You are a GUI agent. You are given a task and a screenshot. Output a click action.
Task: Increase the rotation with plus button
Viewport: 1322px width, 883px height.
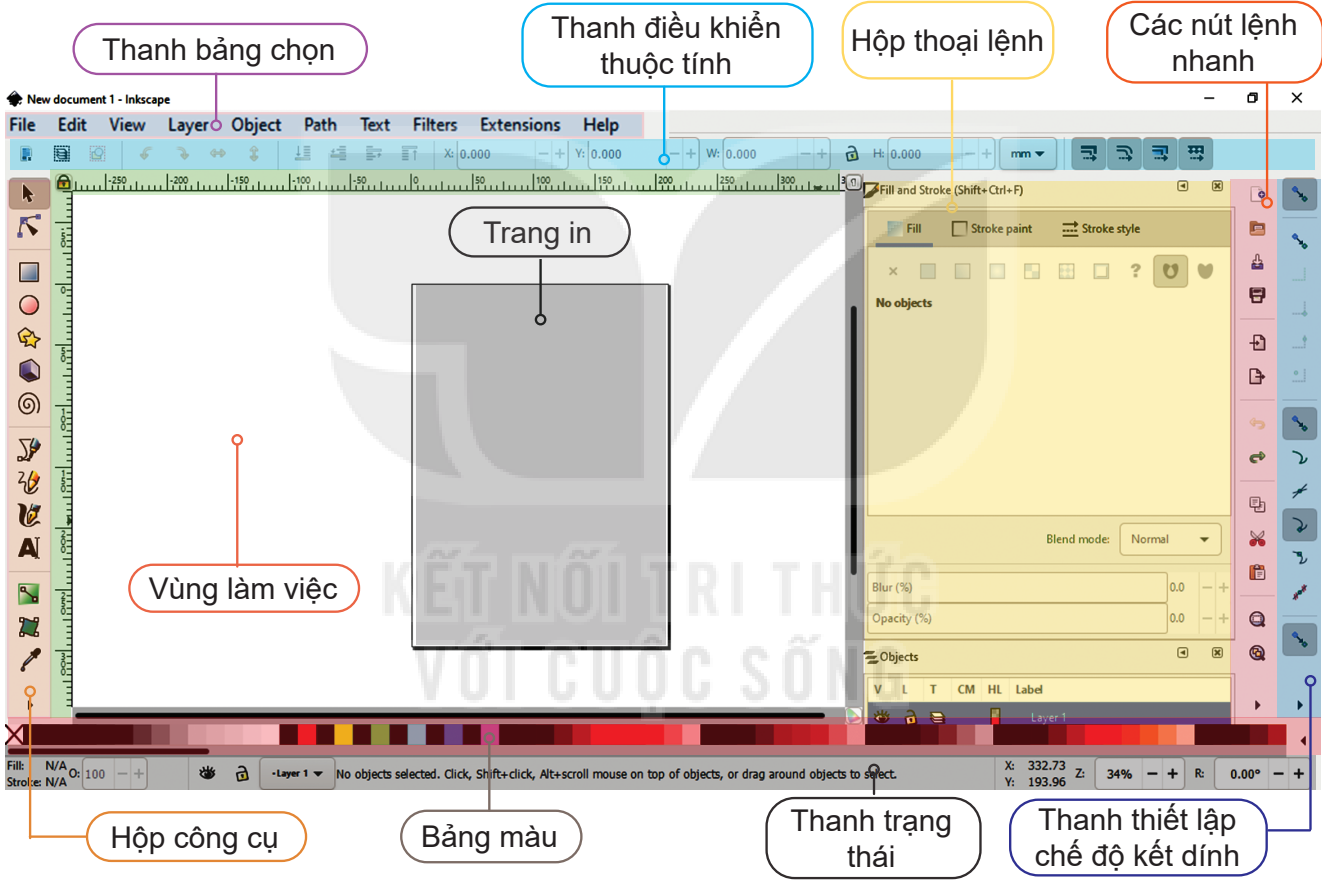(x=1299, y=774)
